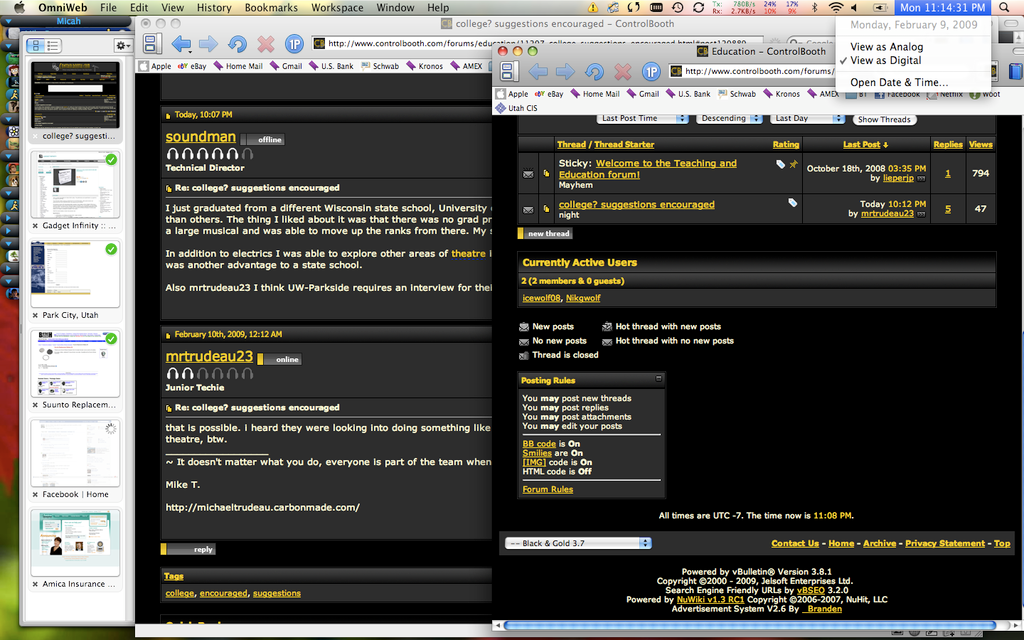Toggle tab drawer in Education window
Image resolution: width=1024 pixels, height=640 pixels.
click(x=509, y=71)
